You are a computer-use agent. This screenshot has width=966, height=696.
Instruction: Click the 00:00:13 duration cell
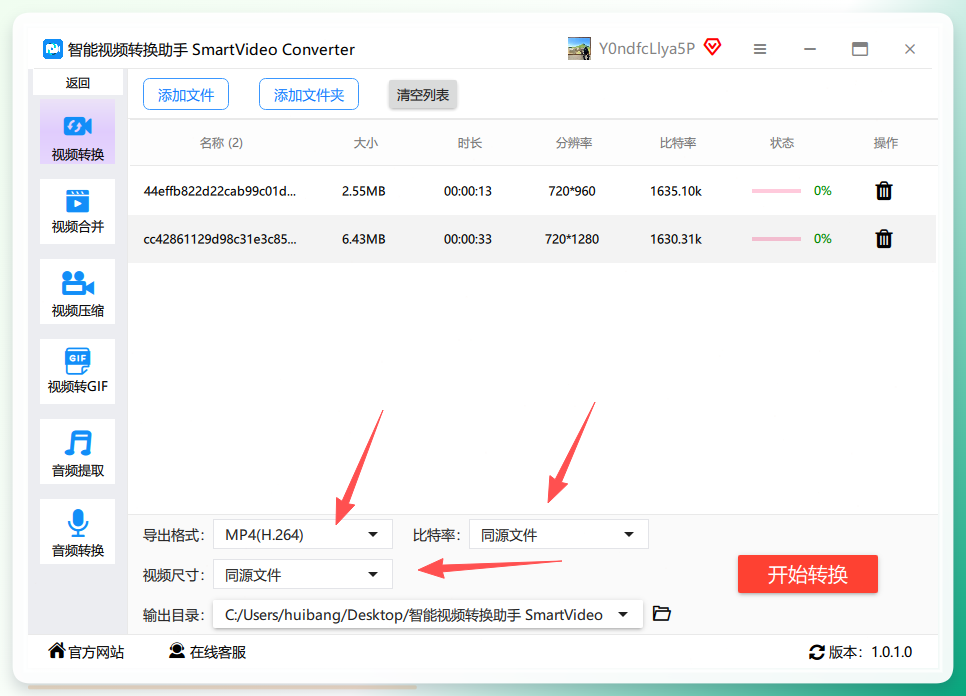coord(468,191)
